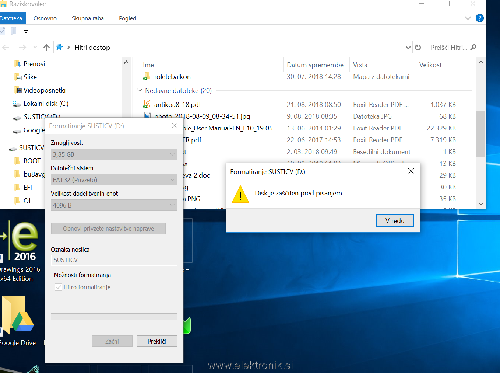Click the Quick access star in address bar

[60, 47]
